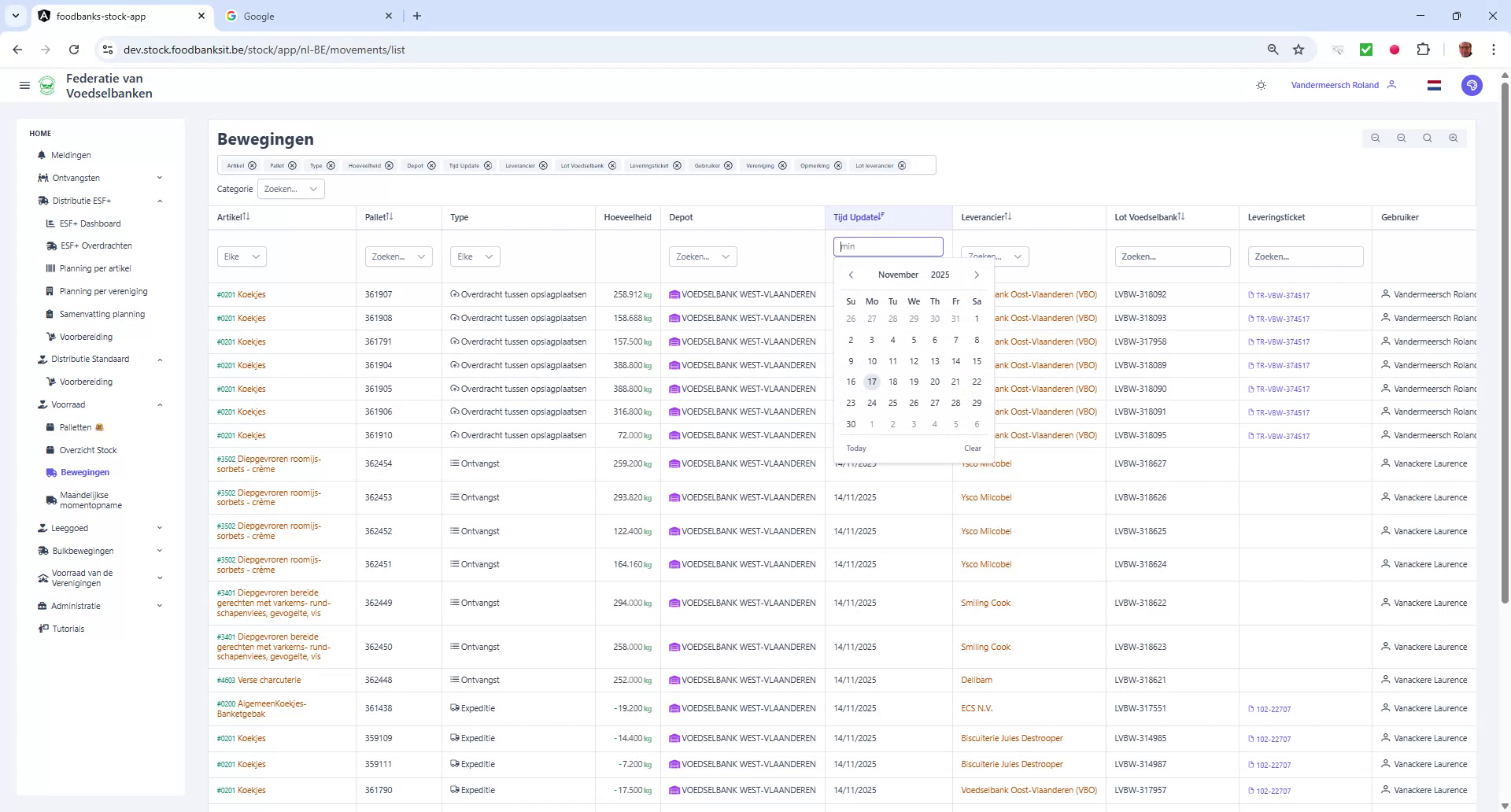Remove the Opmerking filter chip

coord(839,165)
